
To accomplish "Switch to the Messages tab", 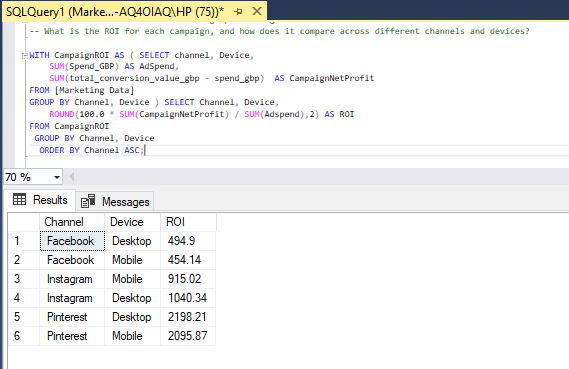I will coord(115,201).
